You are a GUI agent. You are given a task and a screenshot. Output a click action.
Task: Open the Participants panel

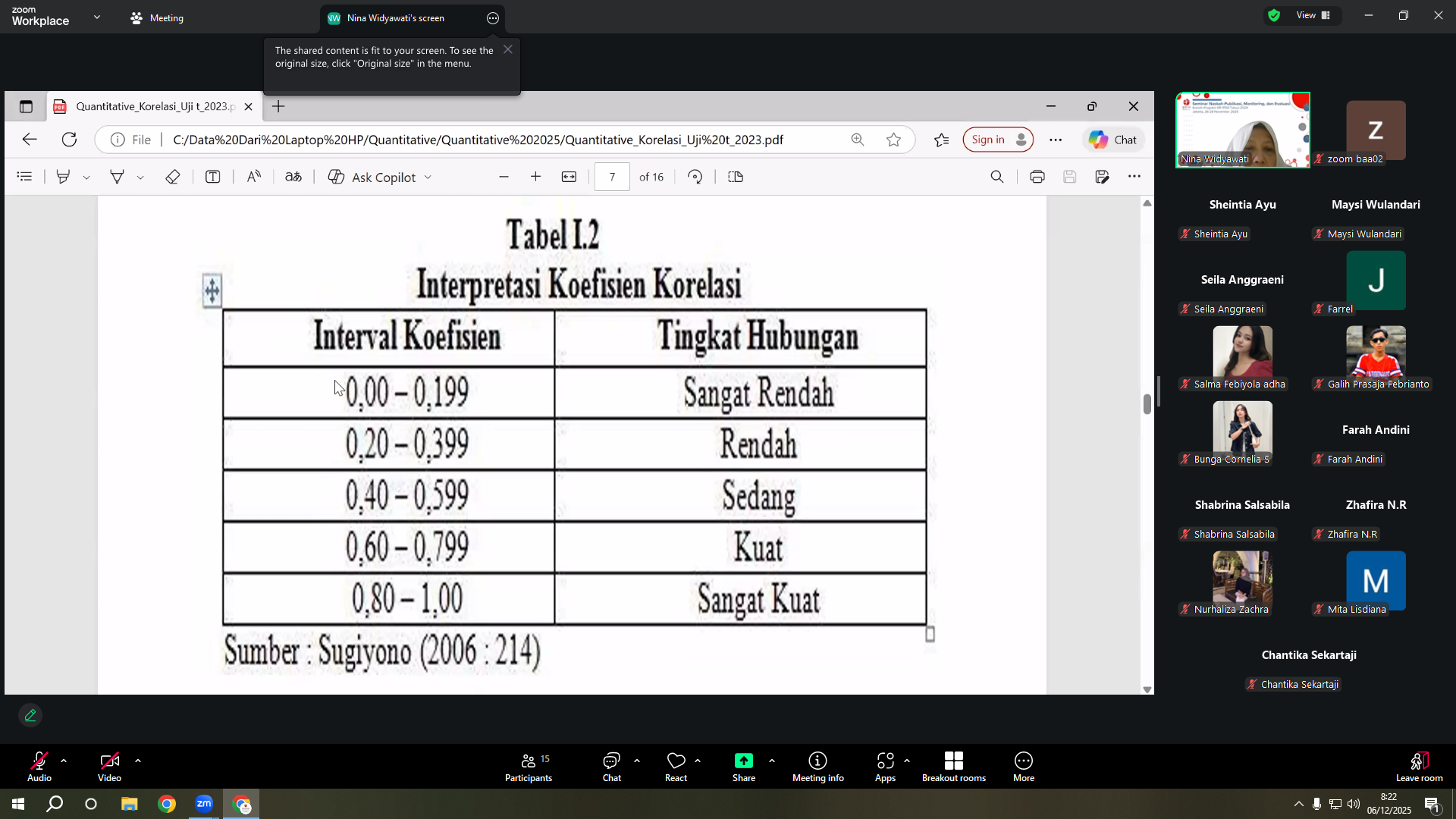529,767
